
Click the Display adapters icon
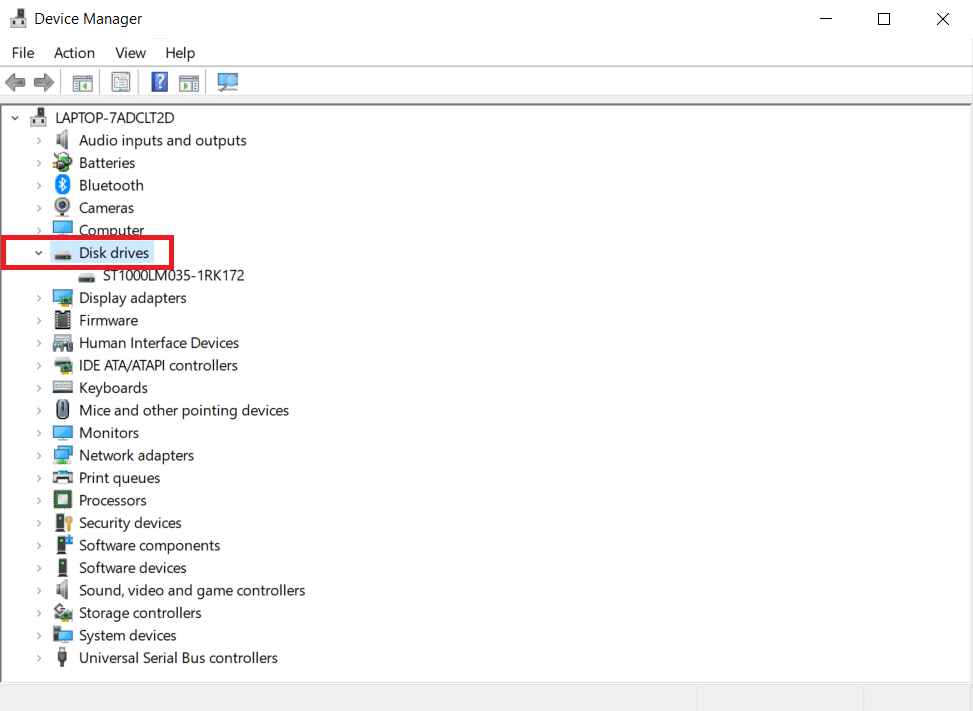pos(63,297)
